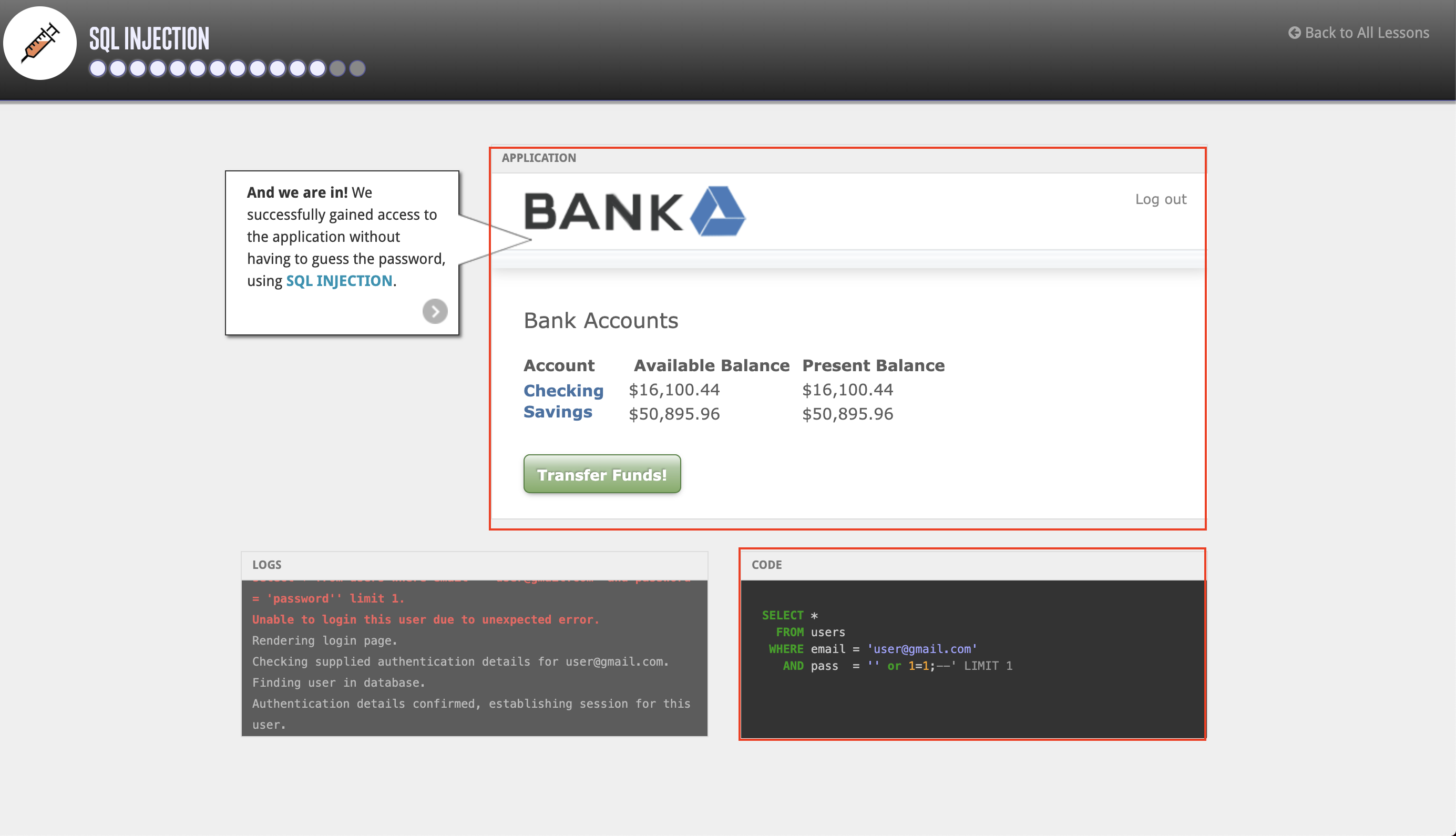Image resolution: width=1456 pixels, height=836 pixels.
Task: Click 'Unable to login this user' error line
Action: 426,619
